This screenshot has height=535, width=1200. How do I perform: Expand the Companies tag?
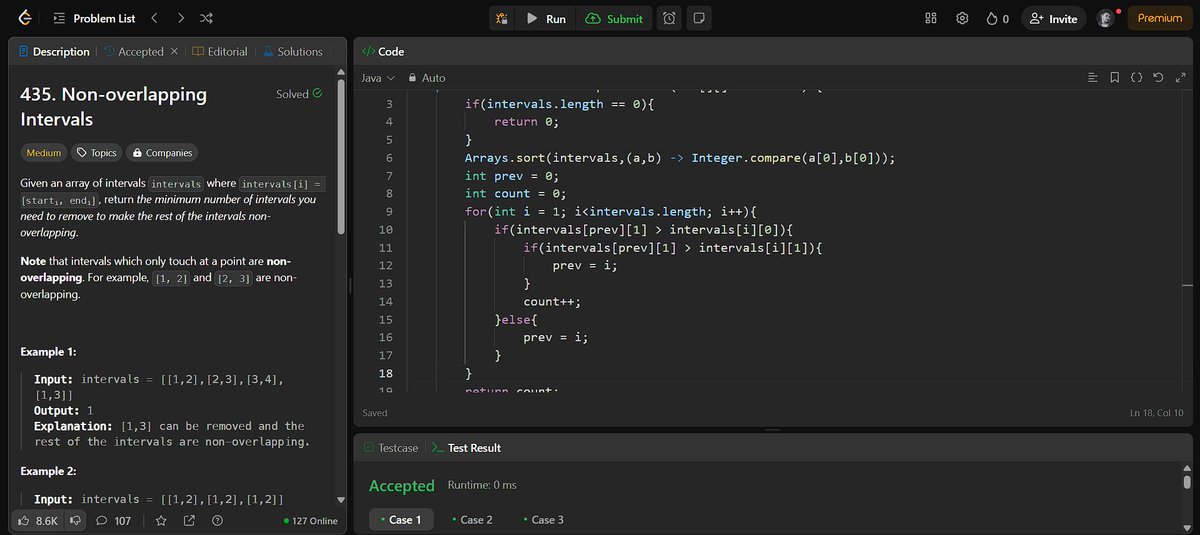click(x=162, y=153)
